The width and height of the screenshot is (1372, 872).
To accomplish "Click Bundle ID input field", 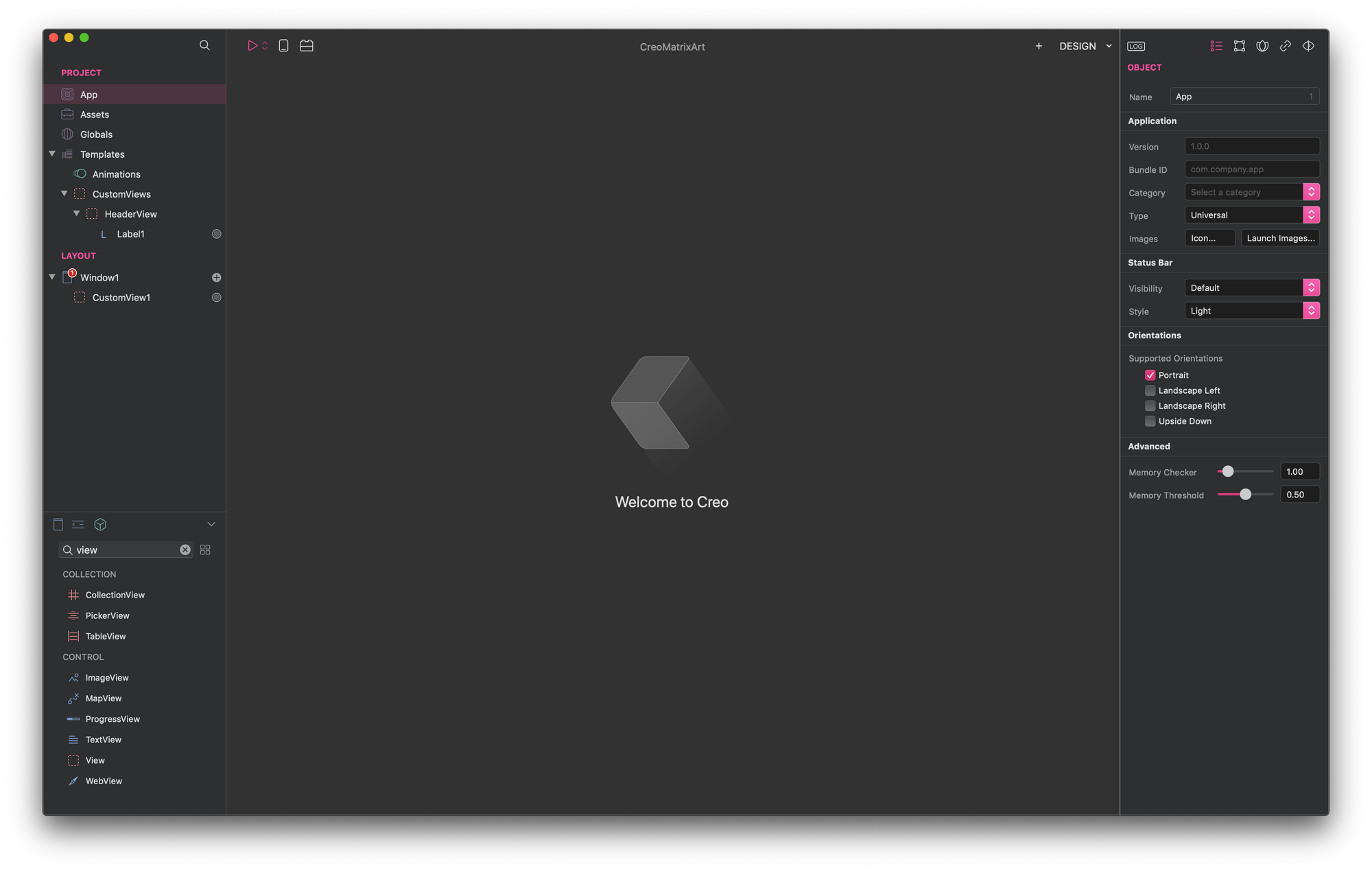I will click(x=1251, y=168).
